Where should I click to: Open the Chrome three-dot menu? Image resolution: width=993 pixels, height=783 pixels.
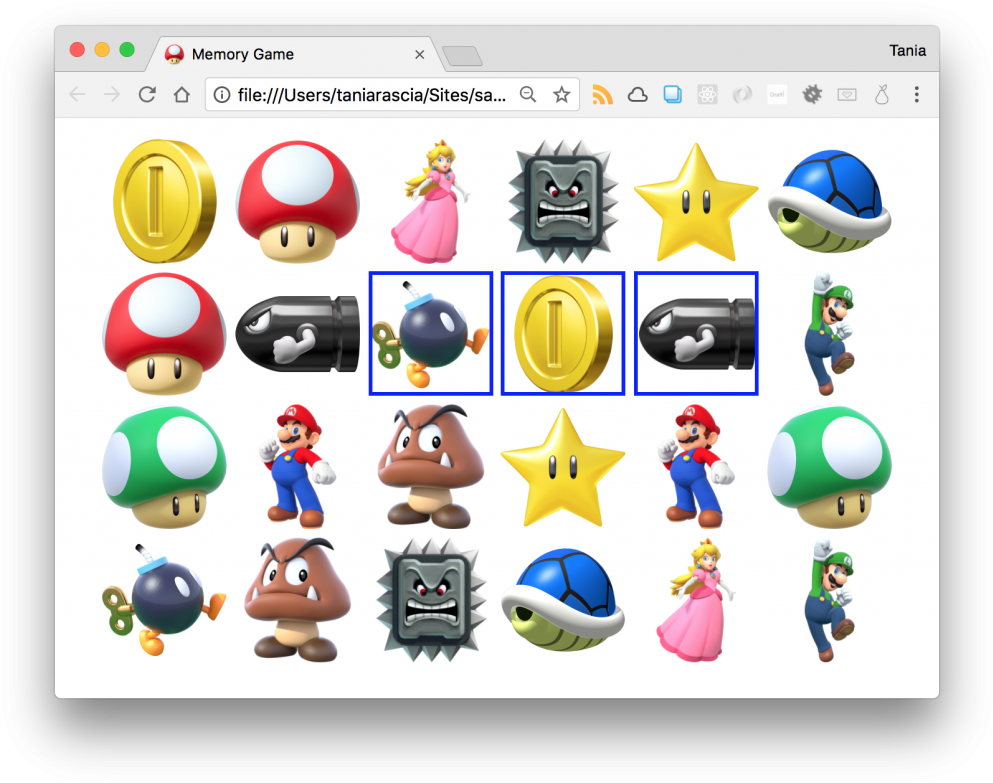click(x=916, y=95)
